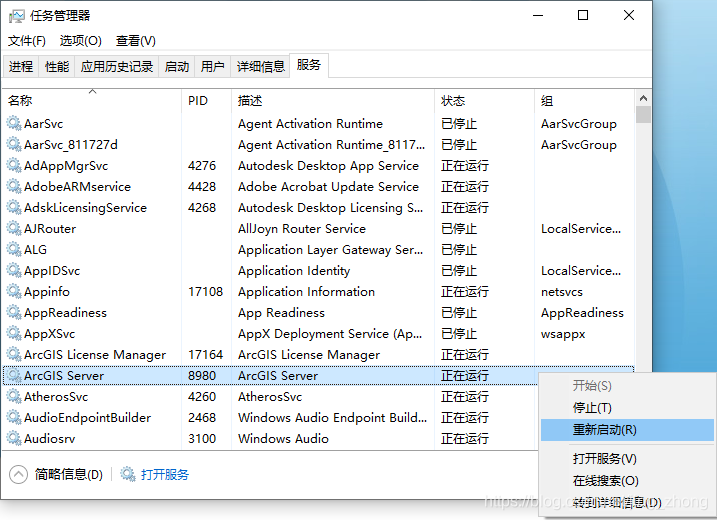
Task: Choose 转到详细信息(D) in the context menu
Action: coord(627,503)
